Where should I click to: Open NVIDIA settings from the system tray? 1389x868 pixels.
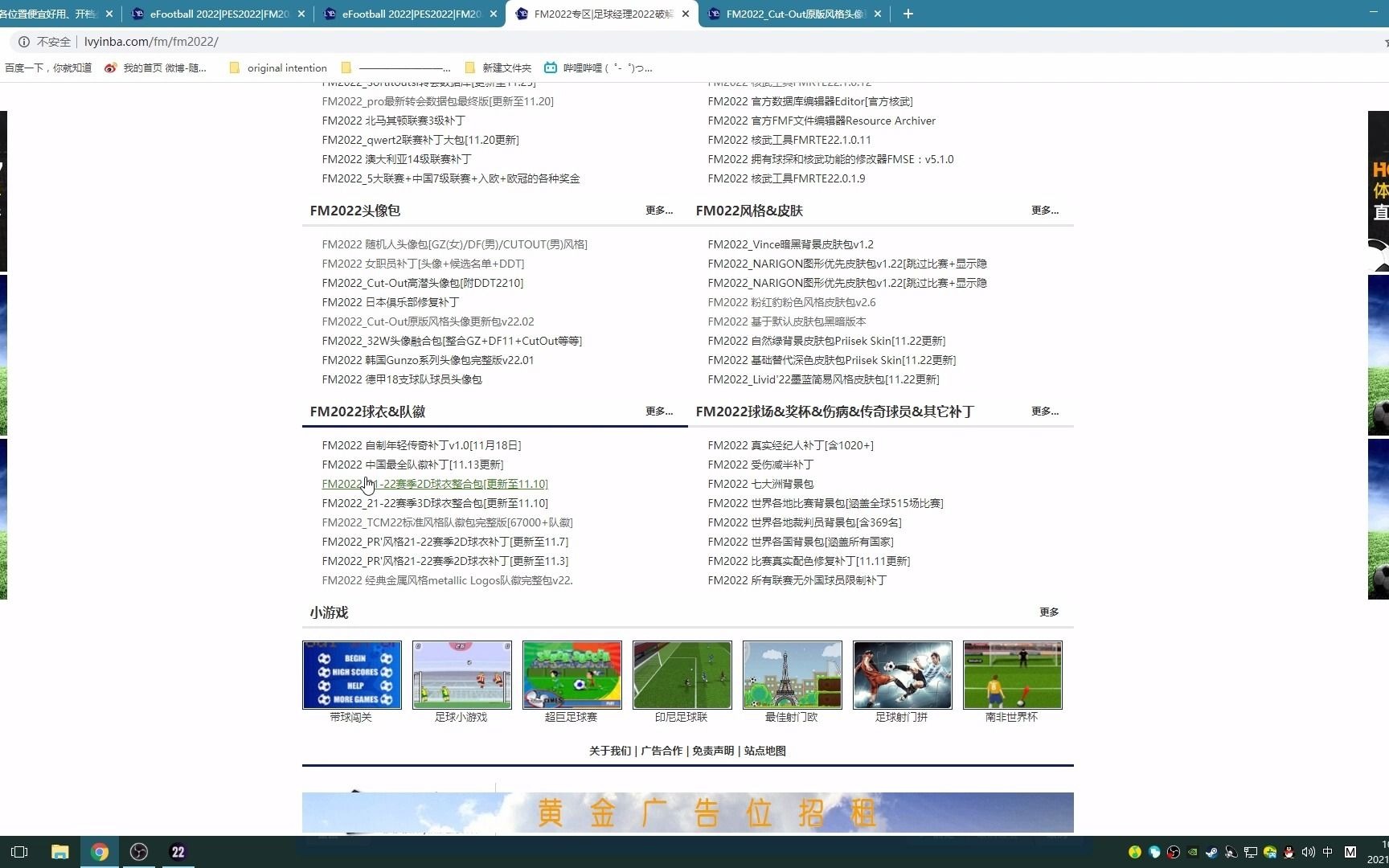click(1193, 853)
